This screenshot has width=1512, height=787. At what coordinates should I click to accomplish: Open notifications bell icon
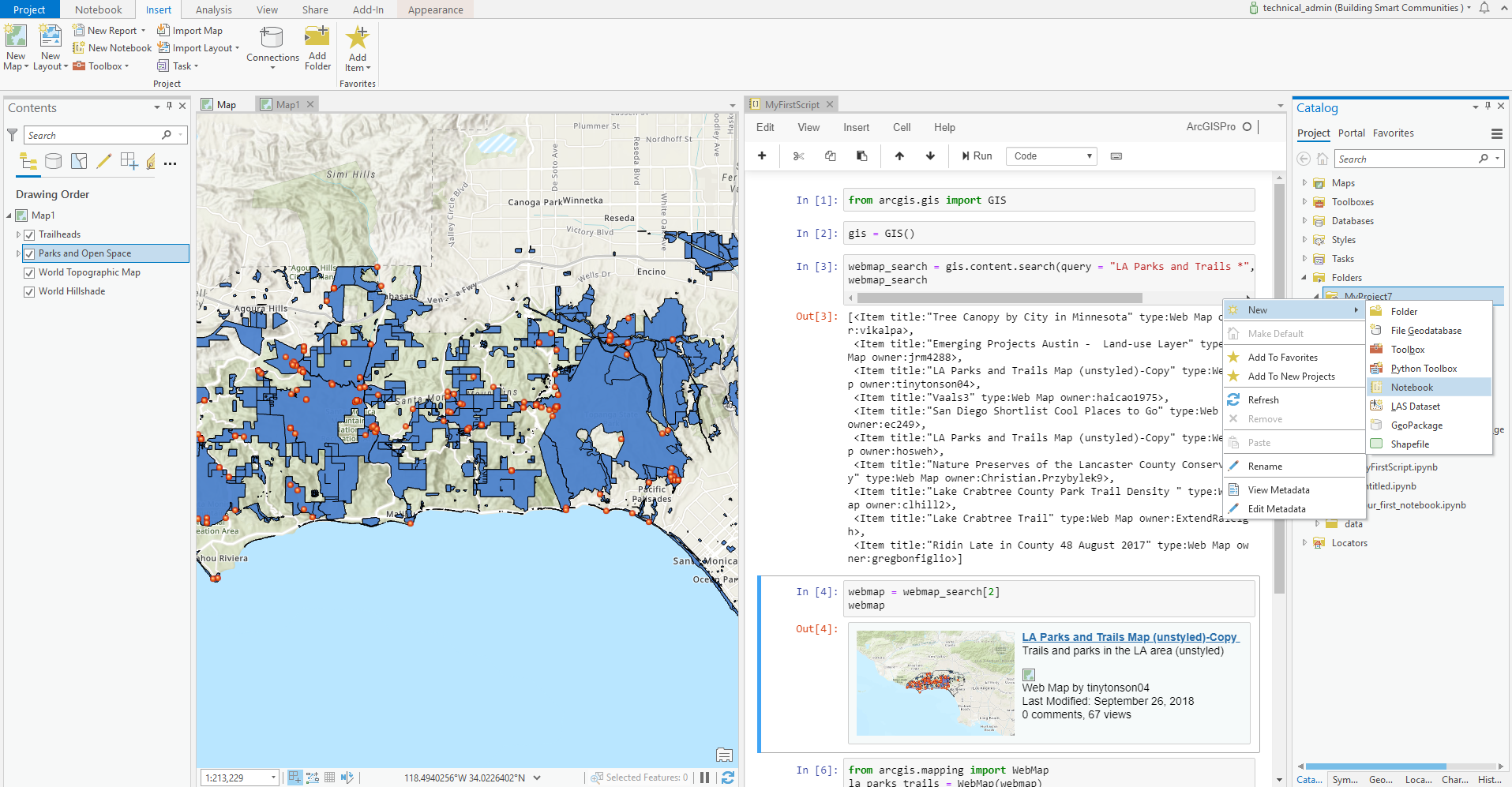coord(1484,8)
